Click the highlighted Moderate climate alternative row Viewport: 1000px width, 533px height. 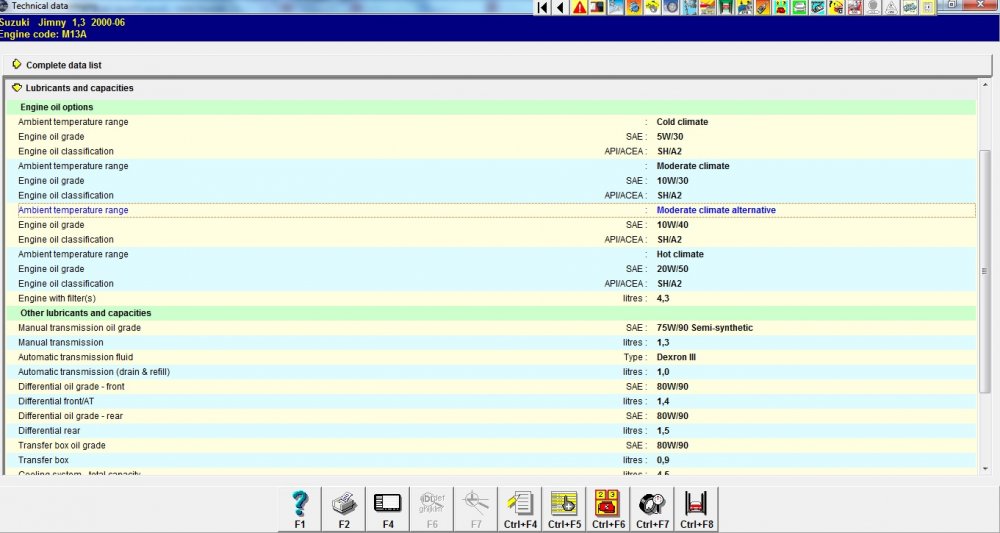click(x=496, y=210)
